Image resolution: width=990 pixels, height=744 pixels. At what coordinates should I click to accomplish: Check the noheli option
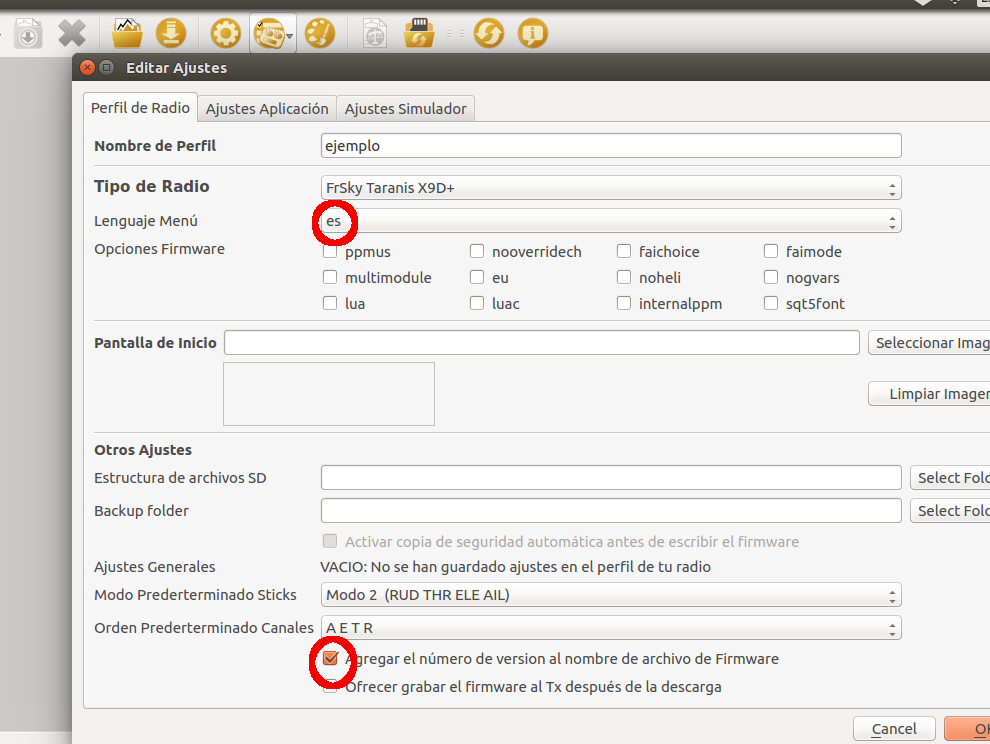point(624,277)
